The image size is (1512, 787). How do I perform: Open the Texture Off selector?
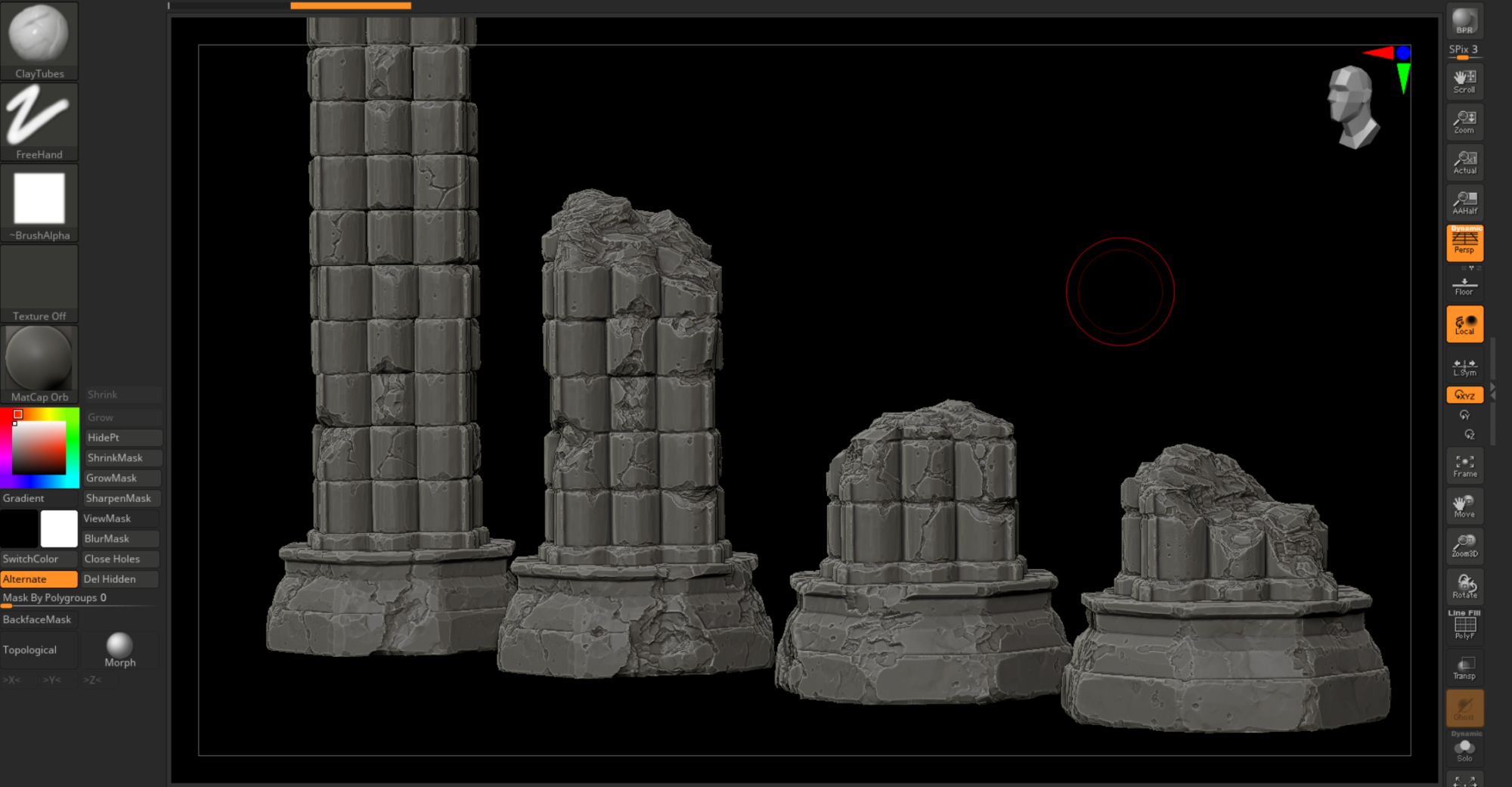coord(39,284)
